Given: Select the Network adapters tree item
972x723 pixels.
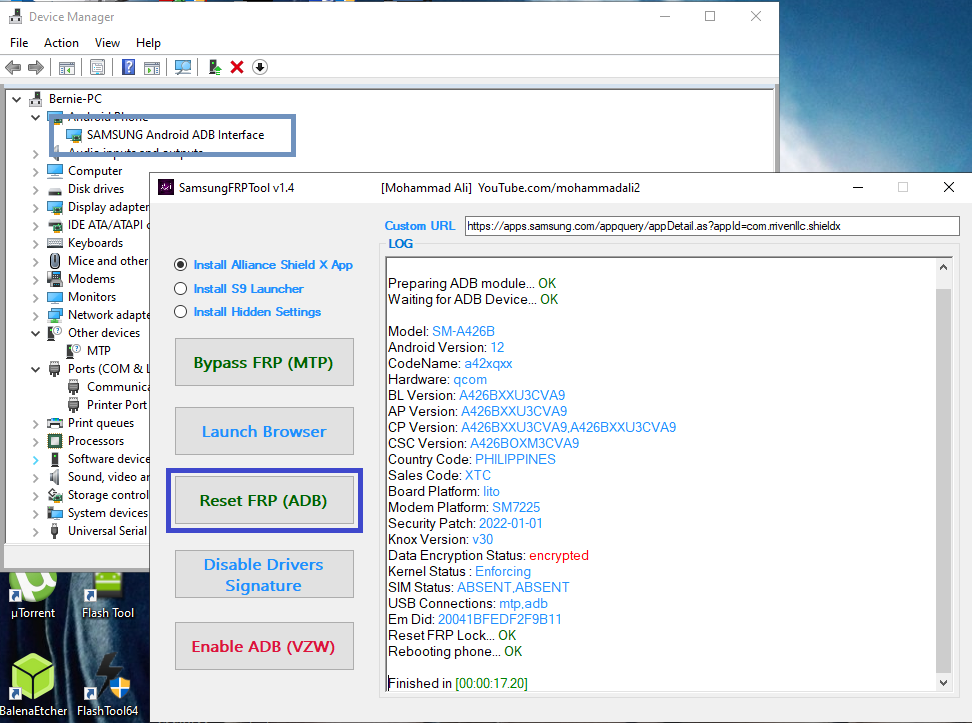Looking at the screenshot, I should coord(108,315).
